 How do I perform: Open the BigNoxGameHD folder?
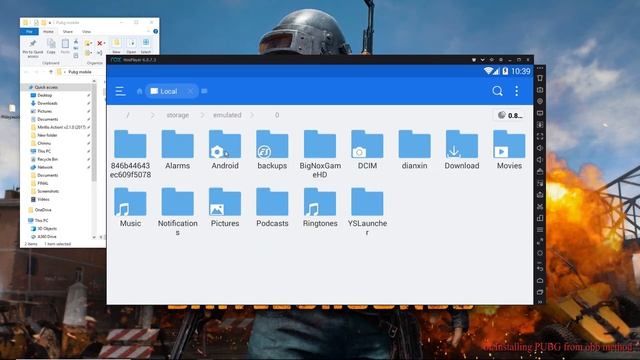(x=320, y=154)
